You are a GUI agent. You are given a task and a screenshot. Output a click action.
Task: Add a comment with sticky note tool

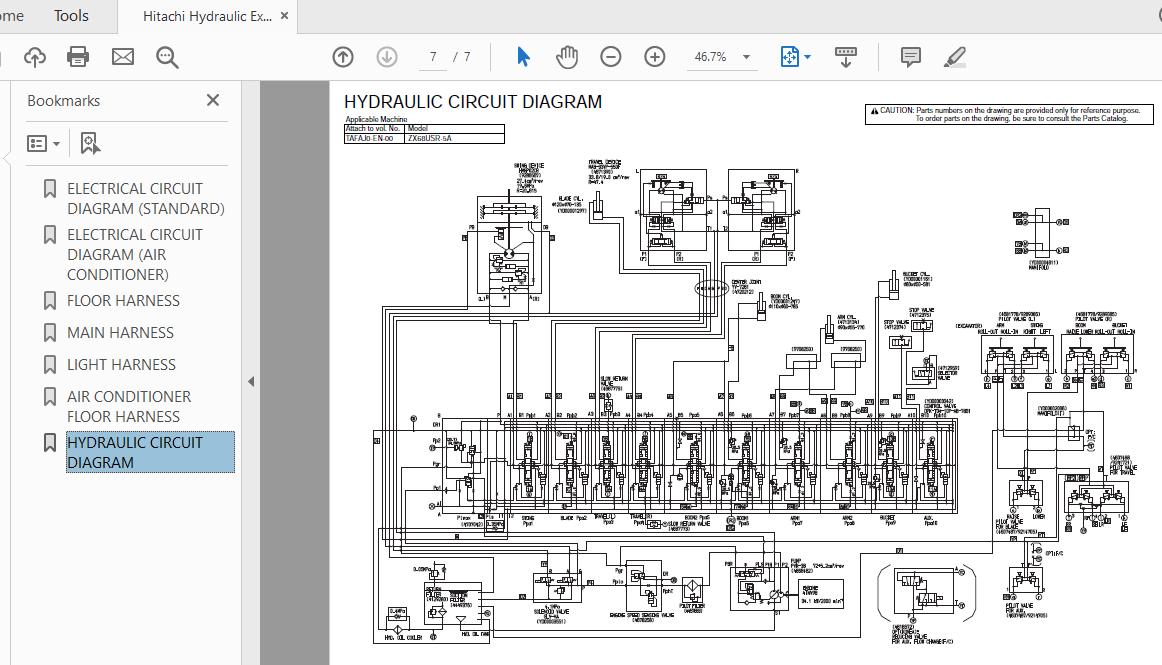pyautogui.click(x=910, y=57)
